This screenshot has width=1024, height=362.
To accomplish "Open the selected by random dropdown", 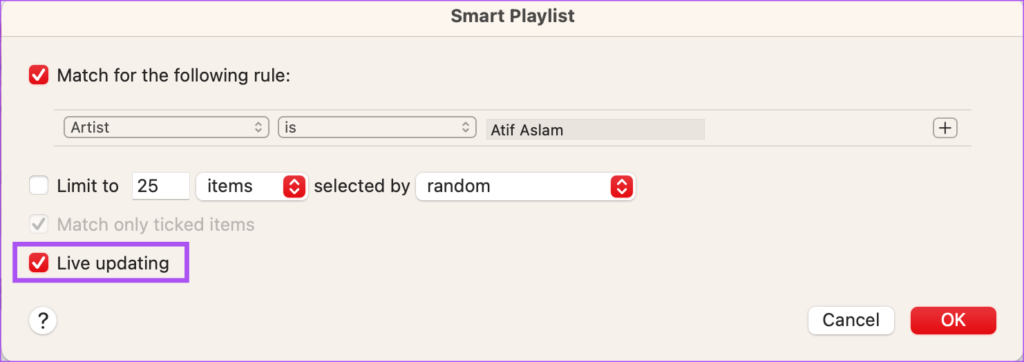I will pos(526,187).
